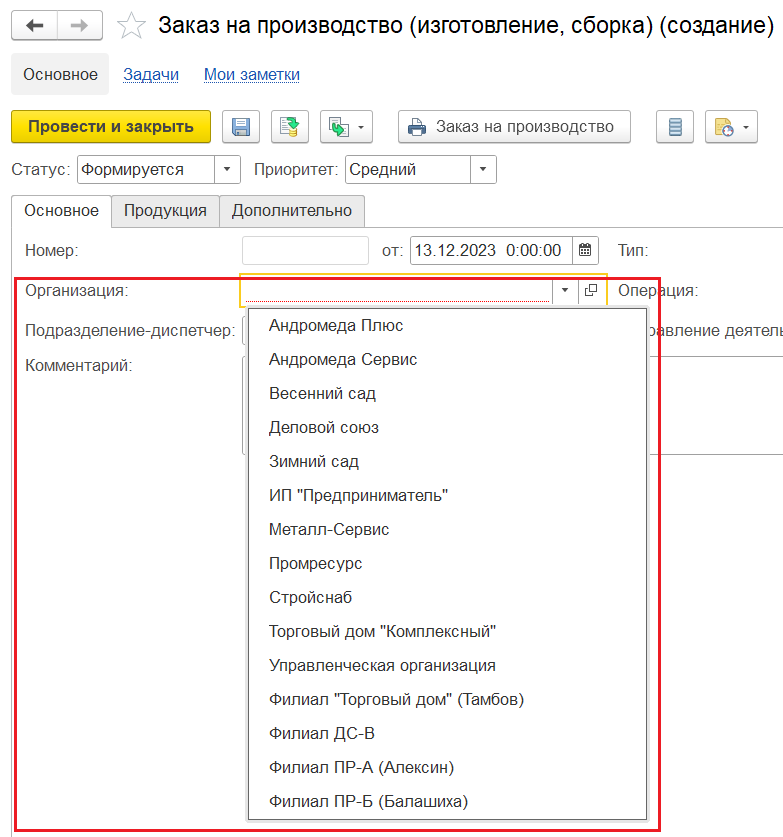Print the Заказ на производство form
Screen dimensions: 783x837
[x=514, y=127]
